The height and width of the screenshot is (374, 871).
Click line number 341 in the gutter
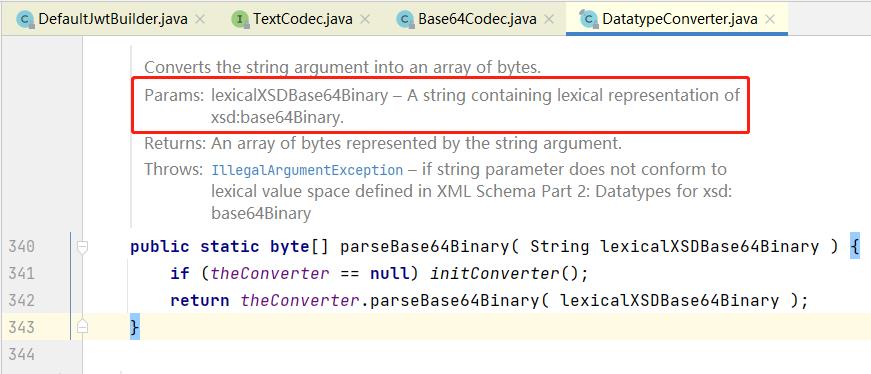(21, 273)
